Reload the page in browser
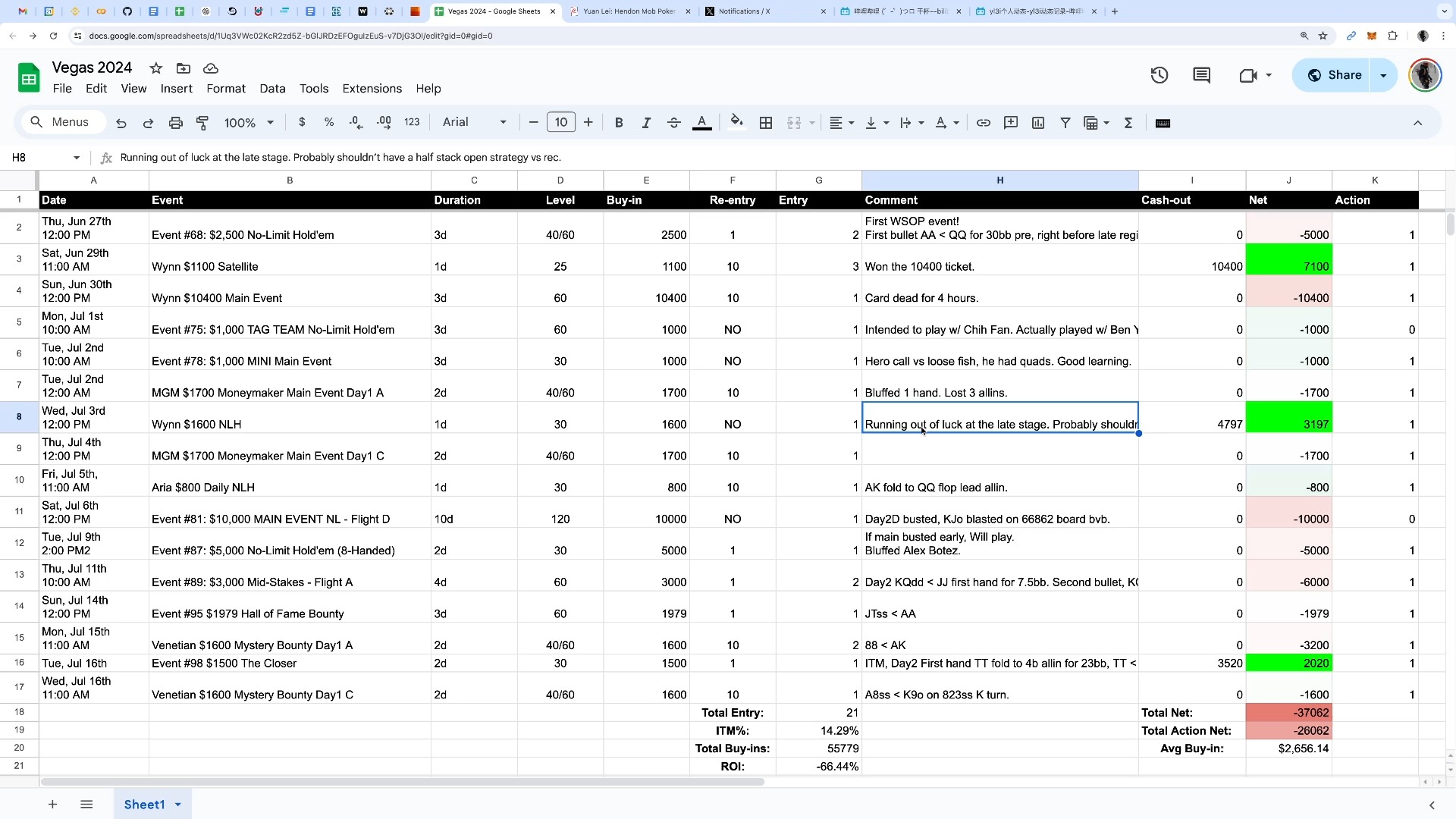 click(x=53, y=36)
